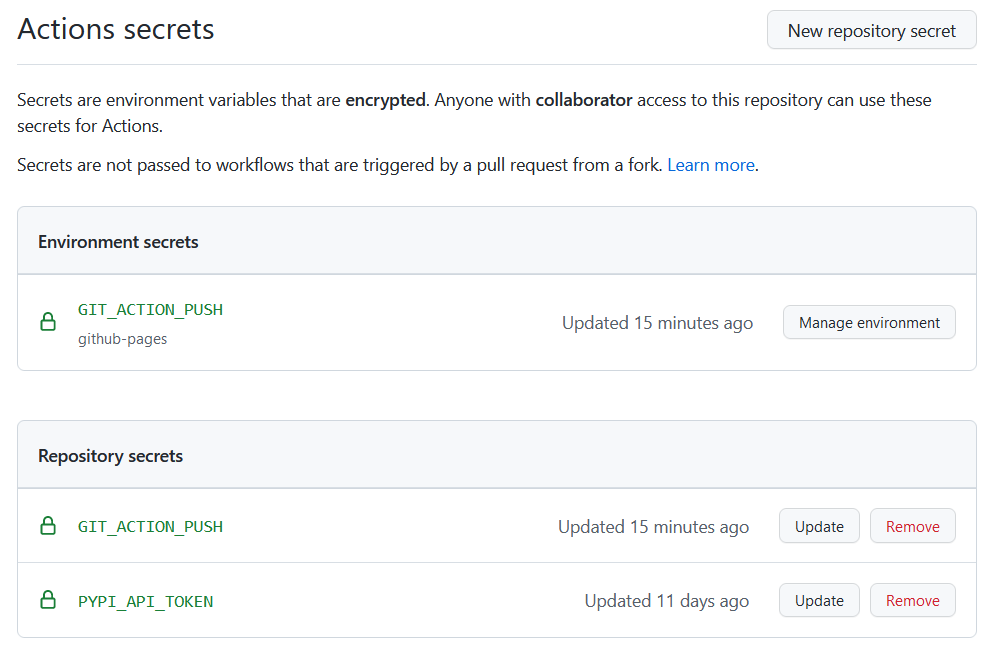Select the GIT_ACTION_PUSH name under Environment secrets
Screen dimensions: 996x661
pyautogui.click(x=150, y=310)
